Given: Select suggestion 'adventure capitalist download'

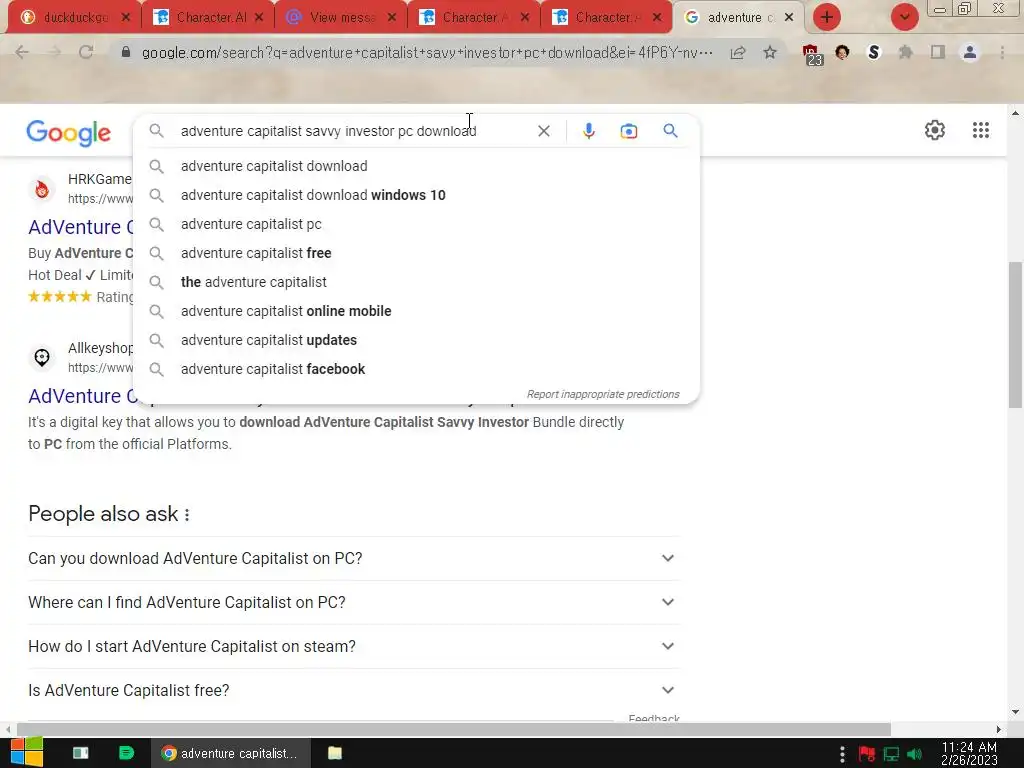Looking at the screenshot, I should (x=416, y=166).
